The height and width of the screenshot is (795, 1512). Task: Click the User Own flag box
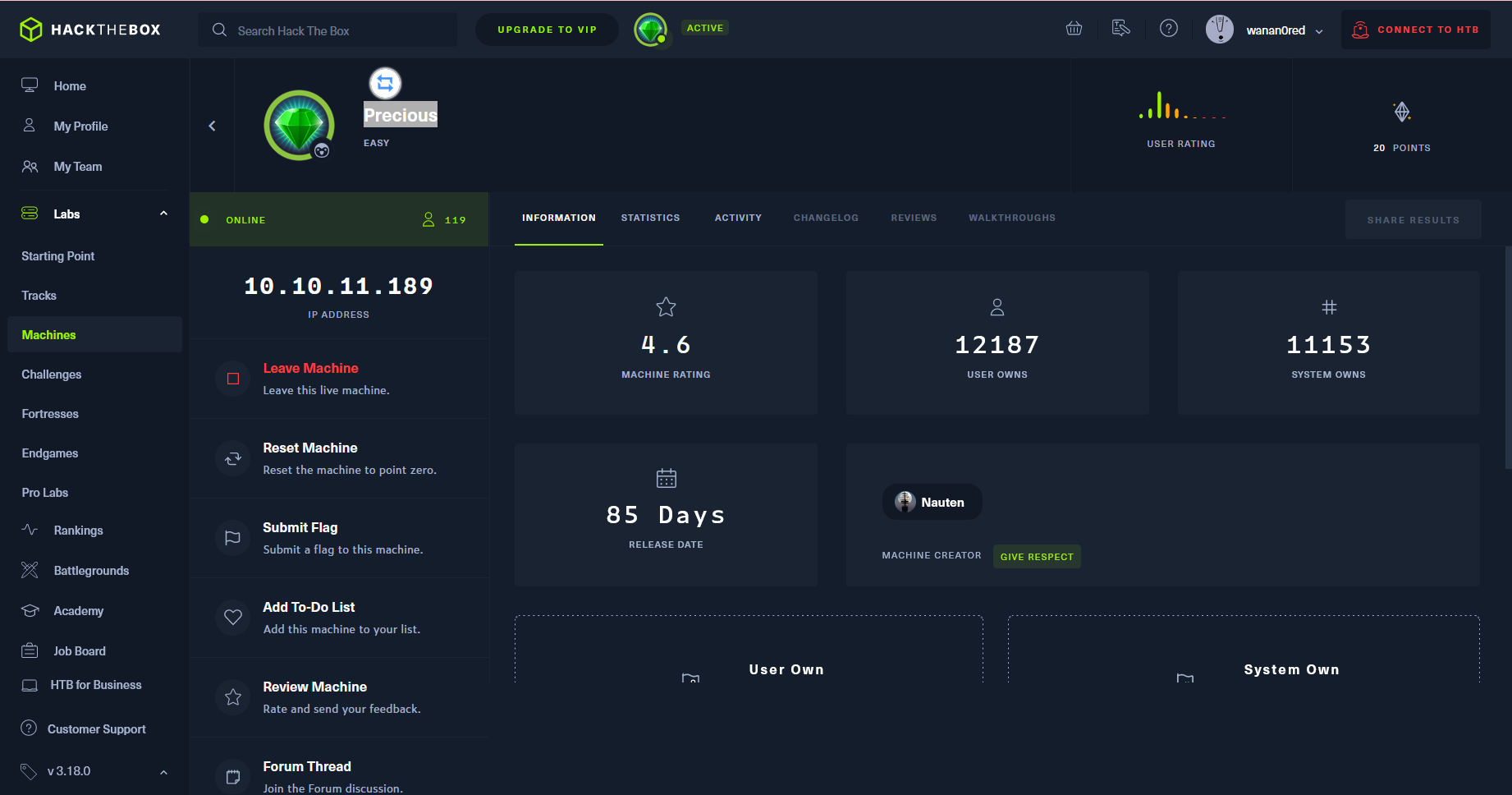pos(749,649)
